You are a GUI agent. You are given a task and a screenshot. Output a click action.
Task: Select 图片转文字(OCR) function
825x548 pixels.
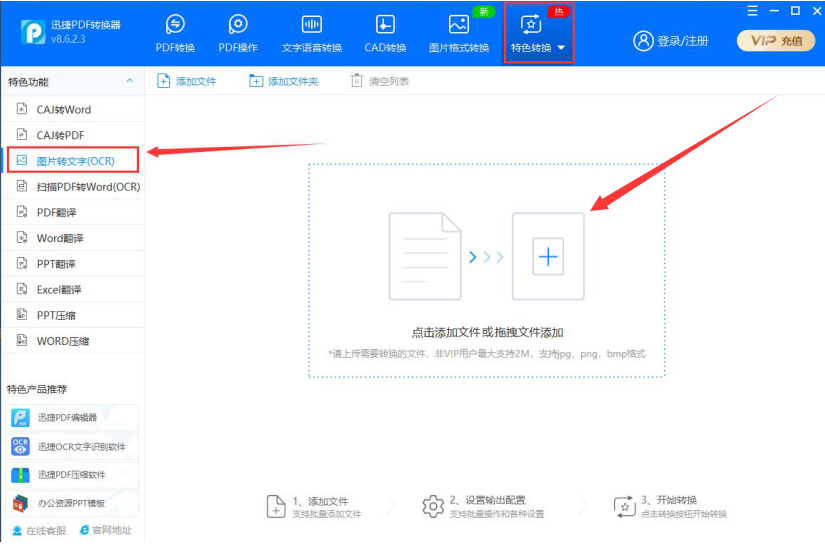[x=73, y=160]
